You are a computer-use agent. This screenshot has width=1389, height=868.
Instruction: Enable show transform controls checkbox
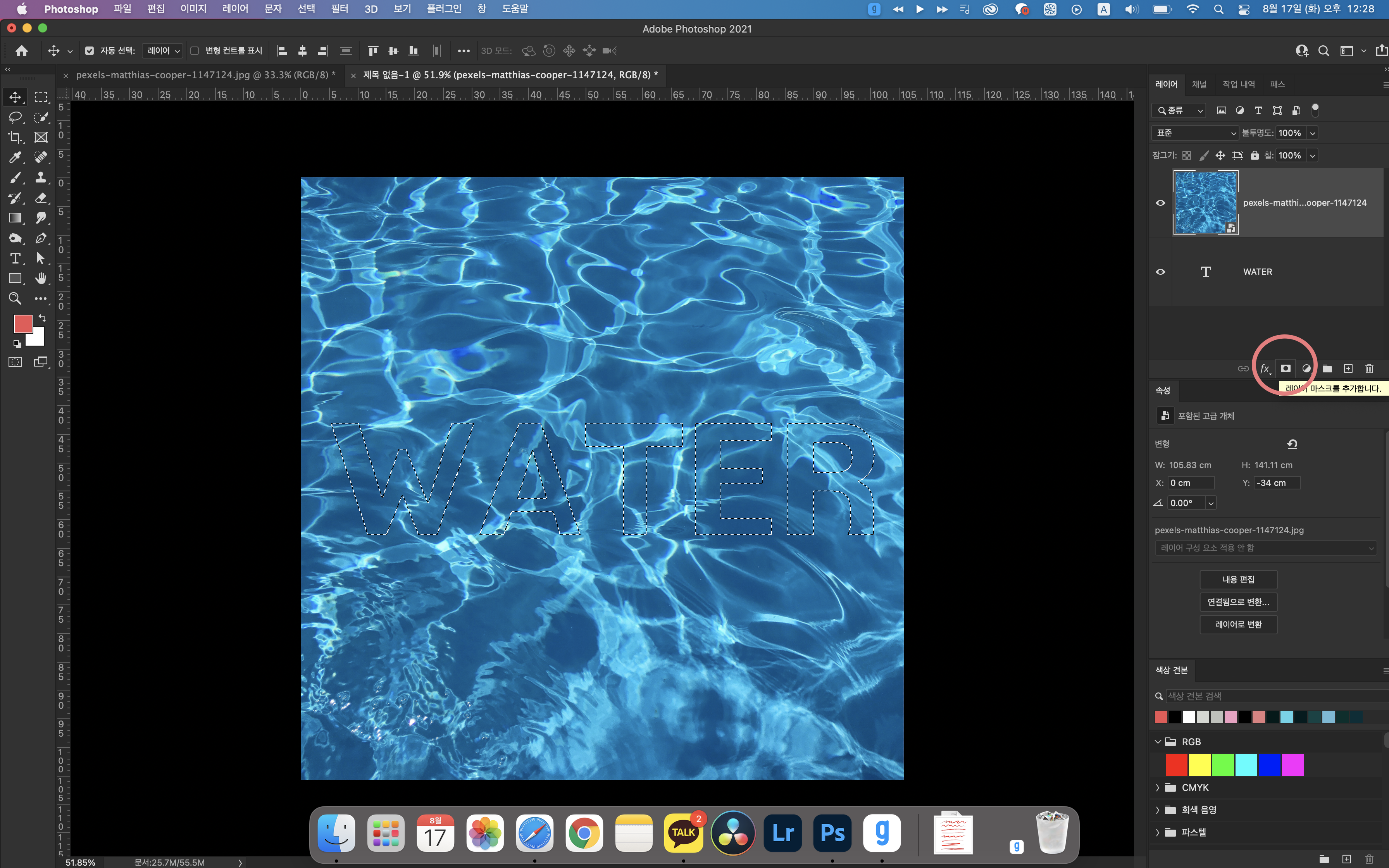coord(195,51)
